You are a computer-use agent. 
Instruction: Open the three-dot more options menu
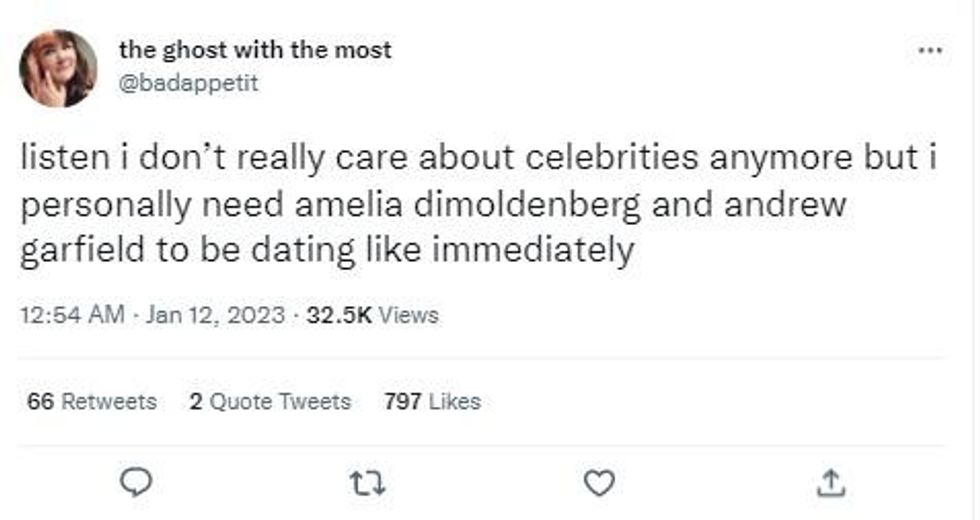[x=930, y=49]
